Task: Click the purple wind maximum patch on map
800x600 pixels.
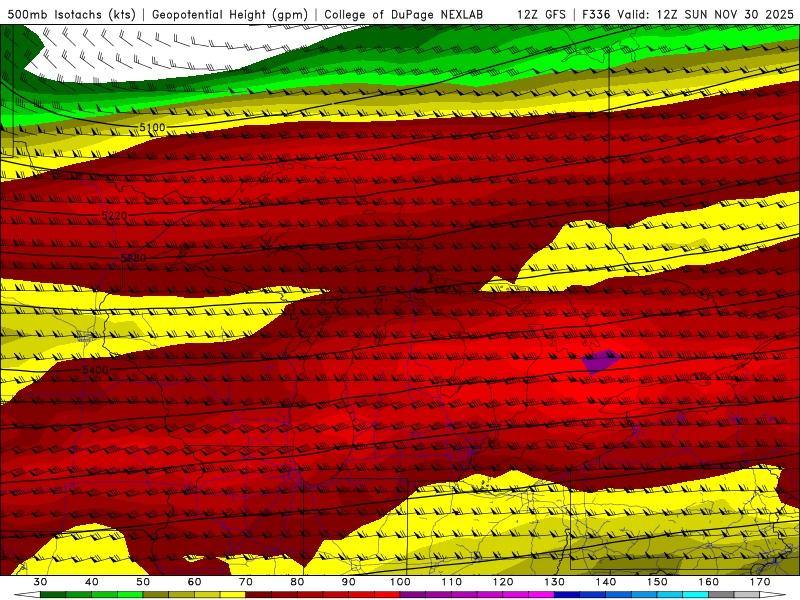Action: pyautogui.click(x=600, y=361)
